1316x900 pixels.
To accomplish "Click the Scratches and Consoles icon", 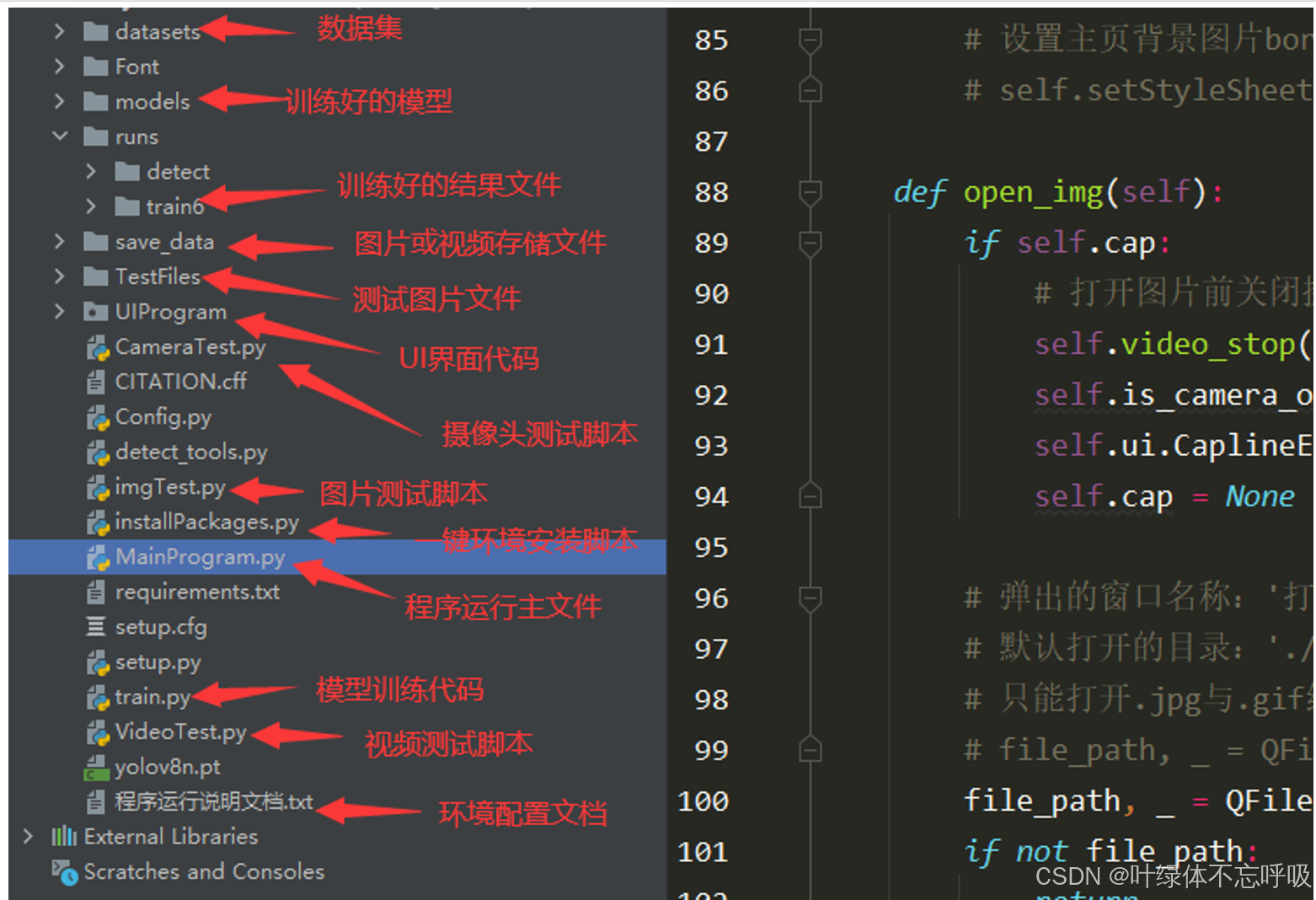I will tap(64, 871).
